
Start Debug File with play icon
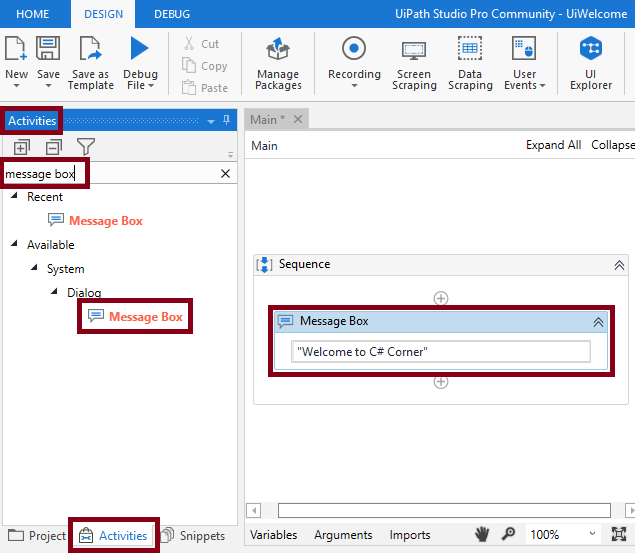[x=140, y=48]
